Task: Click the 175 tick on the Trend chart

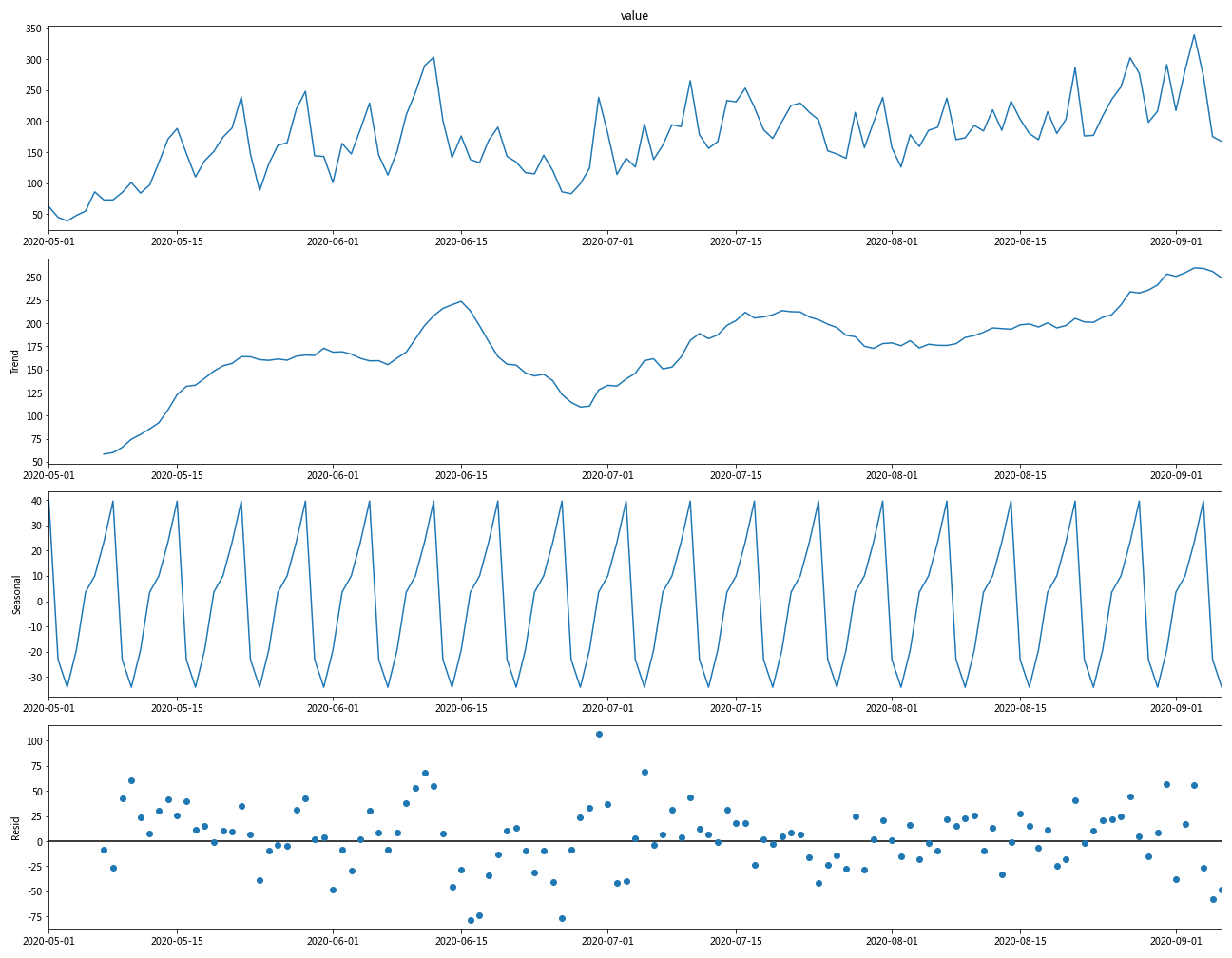Action: pyautogui.click(x=33, y=347)
